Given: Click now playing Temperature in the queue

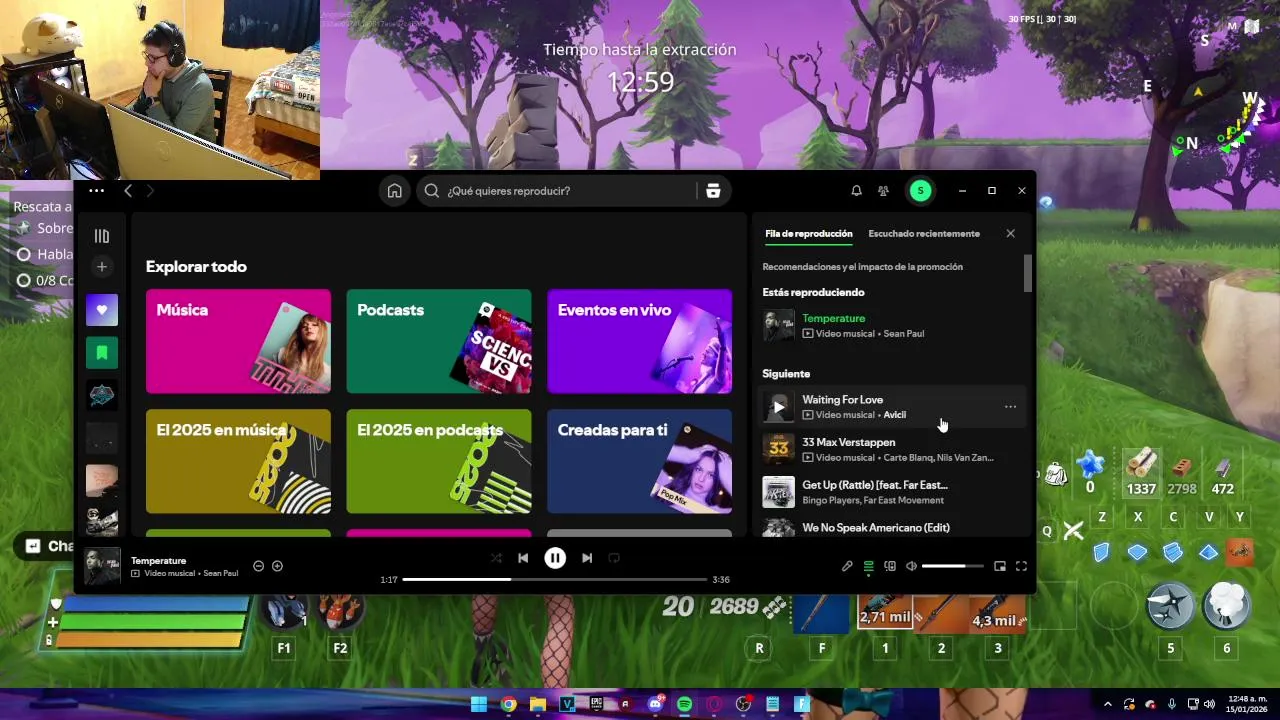Looking at the screenshot, I should click(x=893, y=326).
